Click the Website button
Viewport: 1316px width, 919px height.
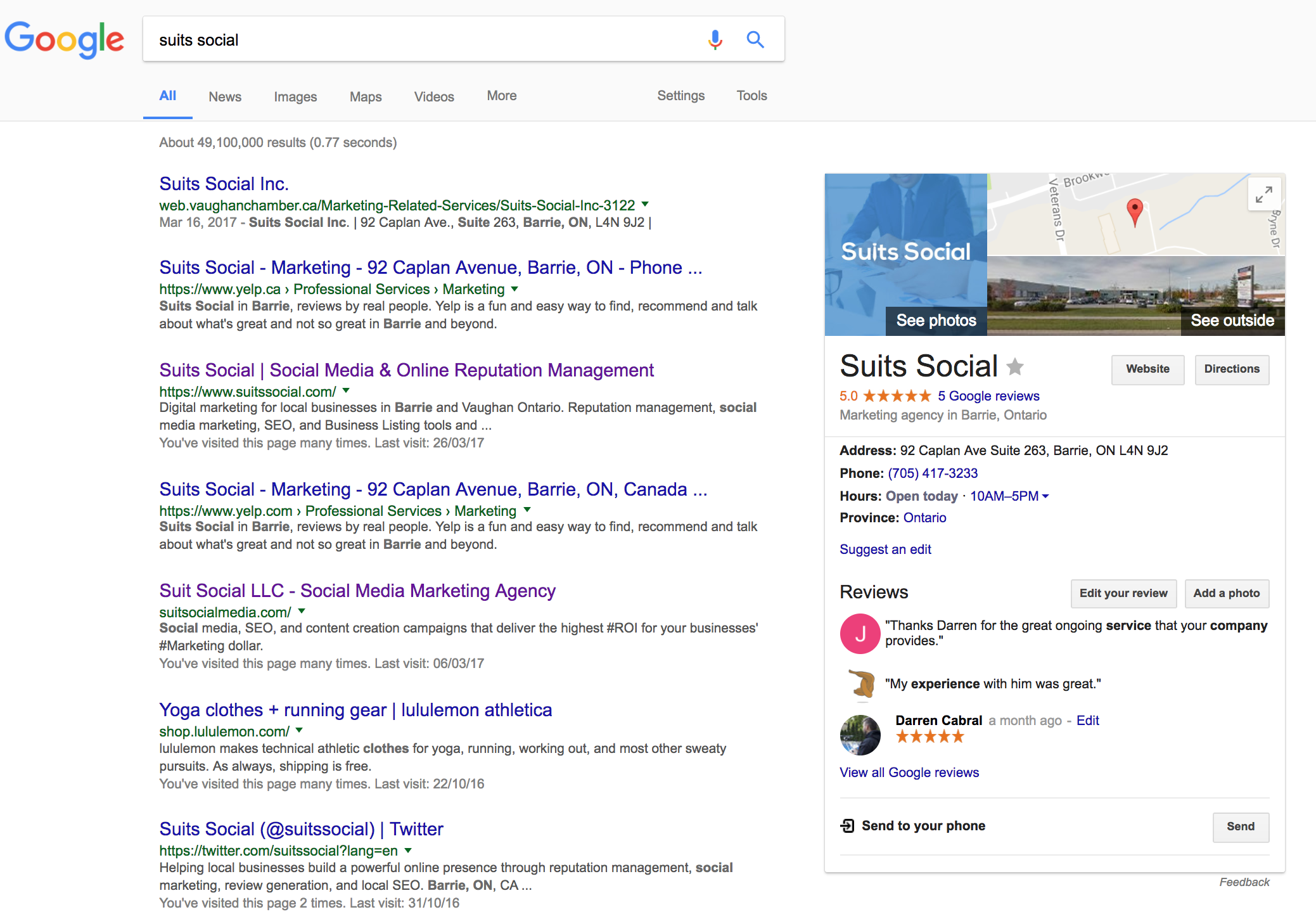[1147, 370]
